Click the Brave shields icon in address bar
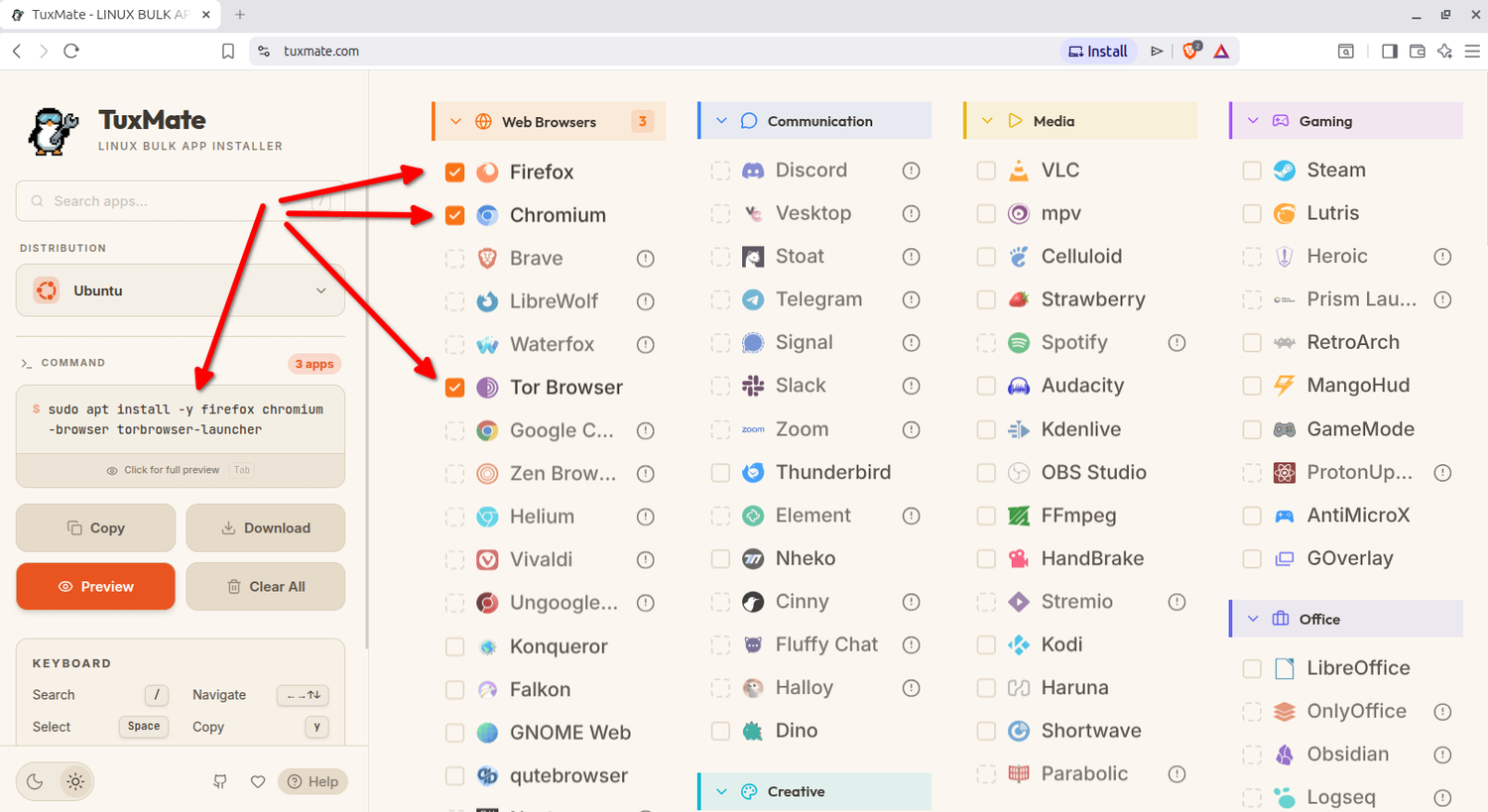This screenshot has width=1488, height=812. (x=1191, y=51)
